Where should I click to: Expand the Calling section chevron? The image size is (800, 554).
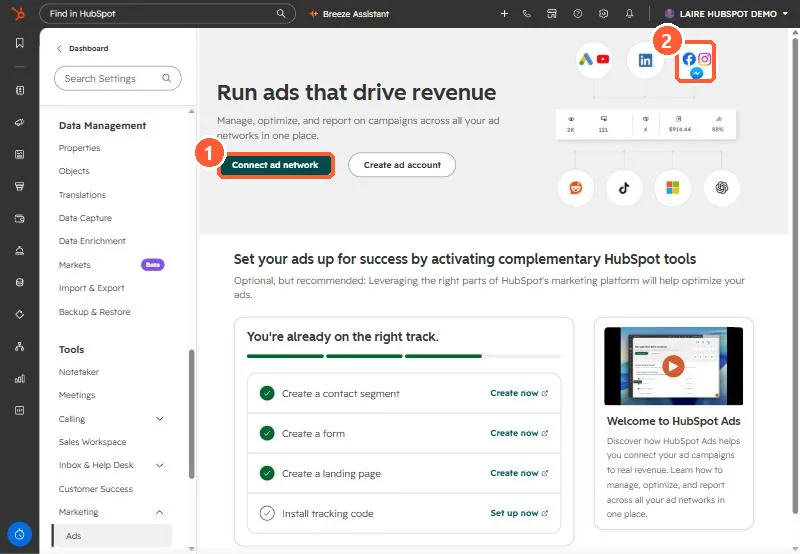[160, 419]
